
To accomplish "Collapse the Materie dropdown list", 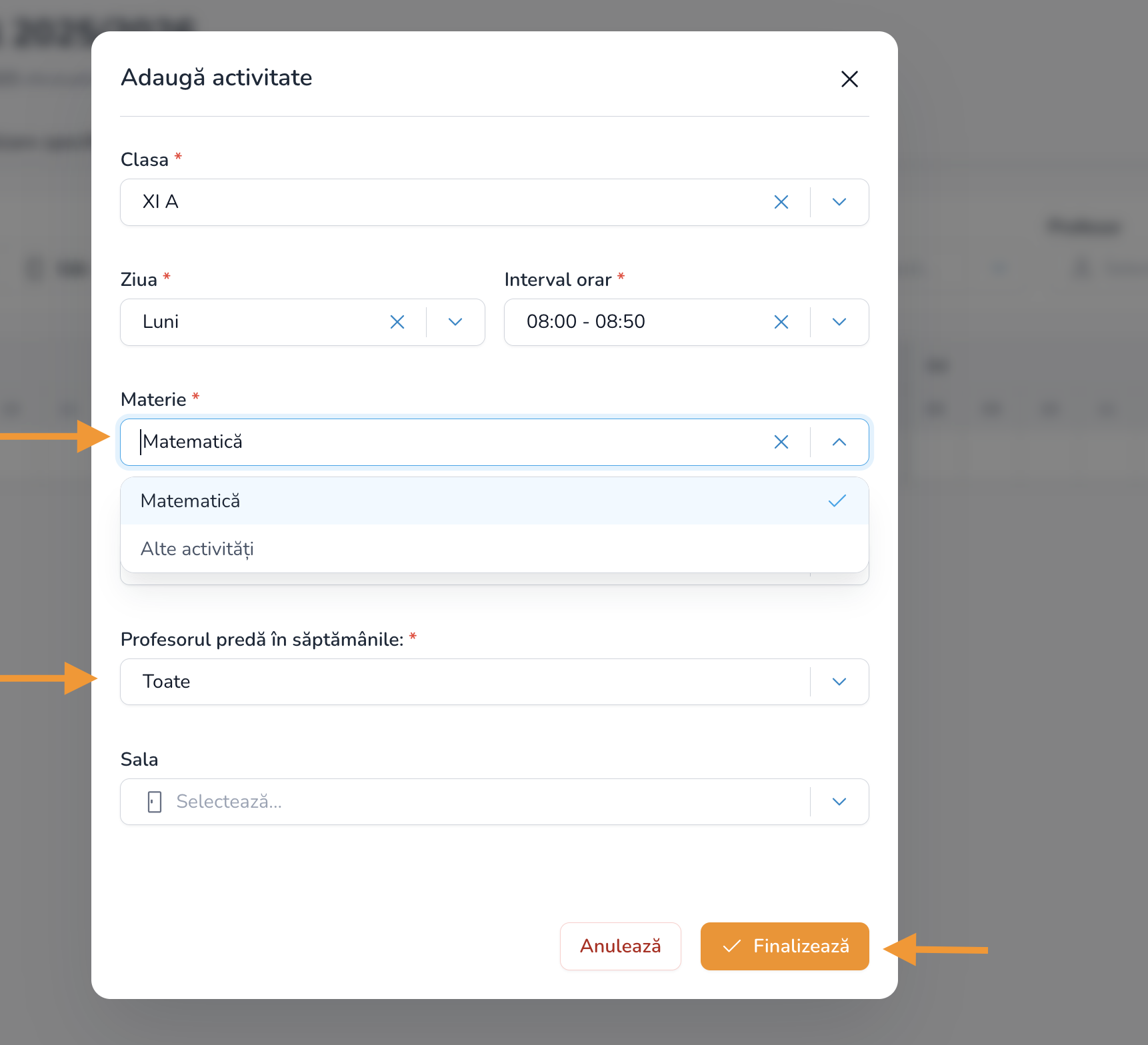I will [x=839, y=442].
